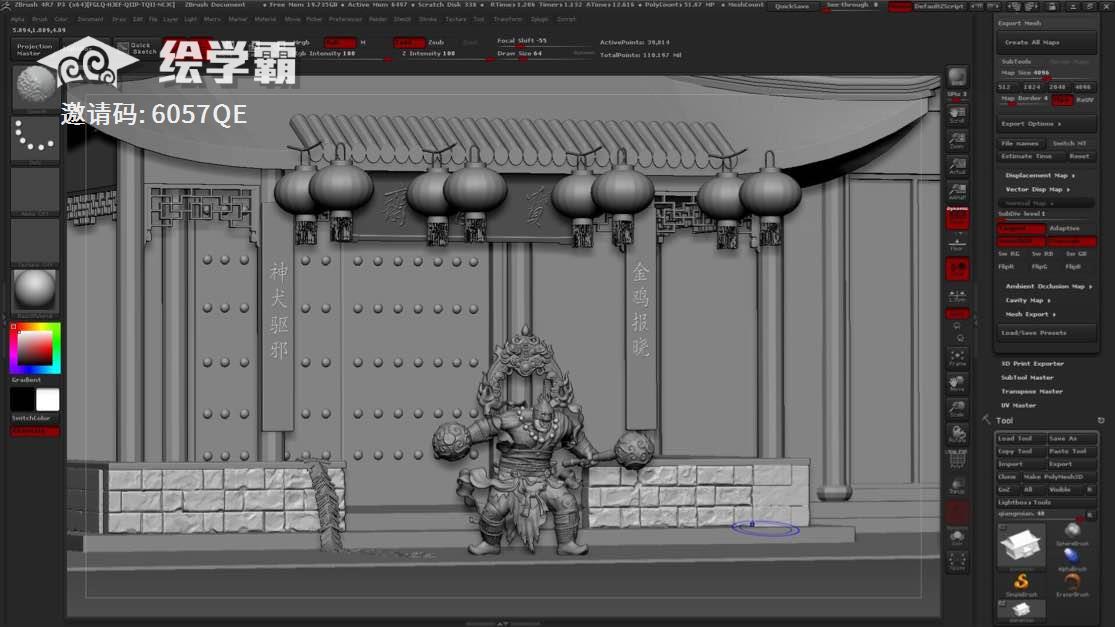Screen dimensions: 1115x627
Task: Select the Rotate view icon
Action: pyautogui.click(x=957, y=434)
